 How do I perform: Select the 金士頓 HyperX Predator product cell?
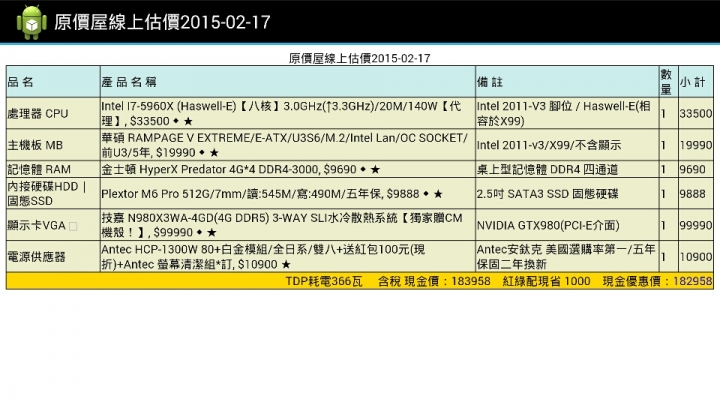(x=288, y=169)
